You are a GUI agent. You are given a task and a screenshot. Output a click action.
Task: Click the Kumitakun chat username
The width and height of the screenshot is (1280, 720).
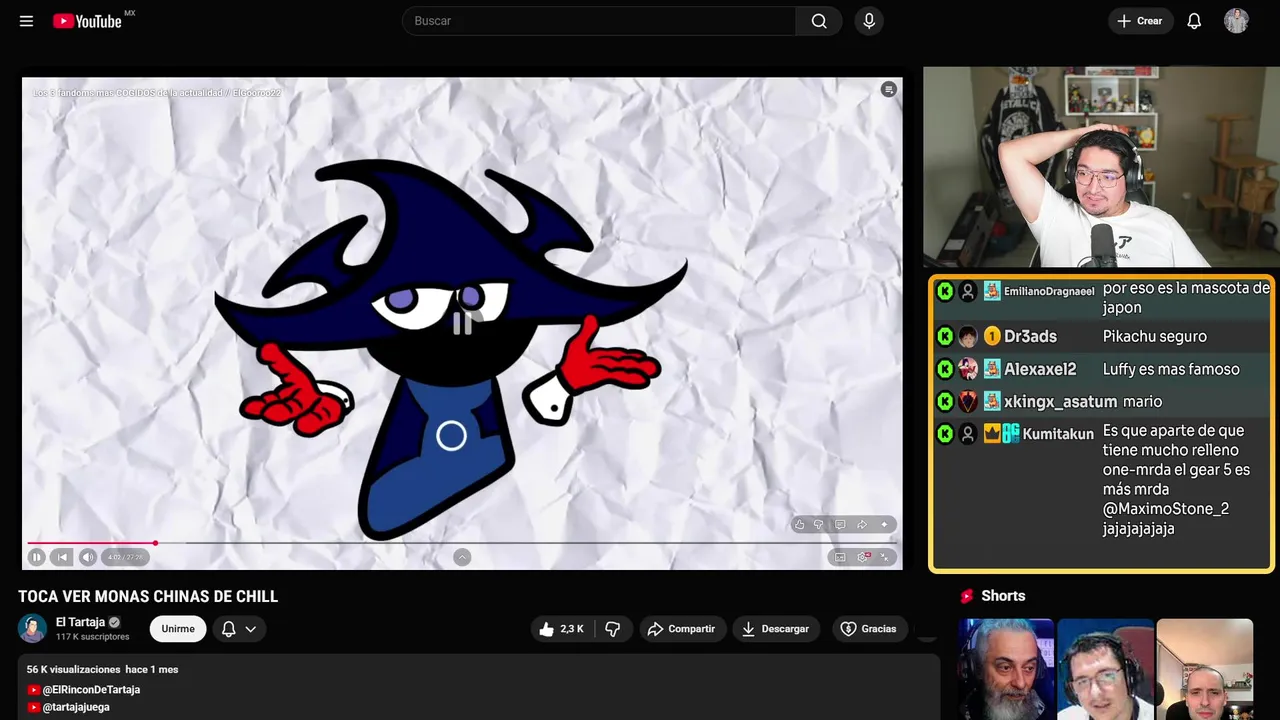(1058, 434)
